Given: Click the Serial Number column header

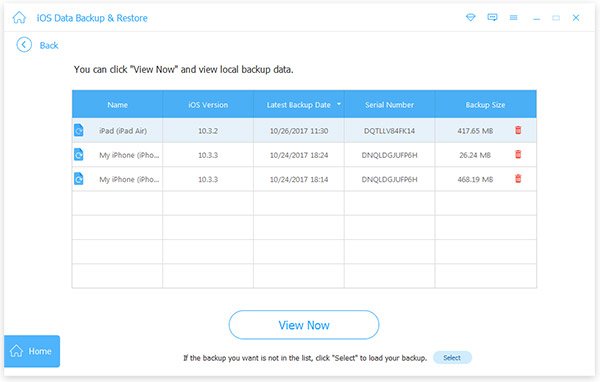Looking at the screenshot, I should coord(389,104).
